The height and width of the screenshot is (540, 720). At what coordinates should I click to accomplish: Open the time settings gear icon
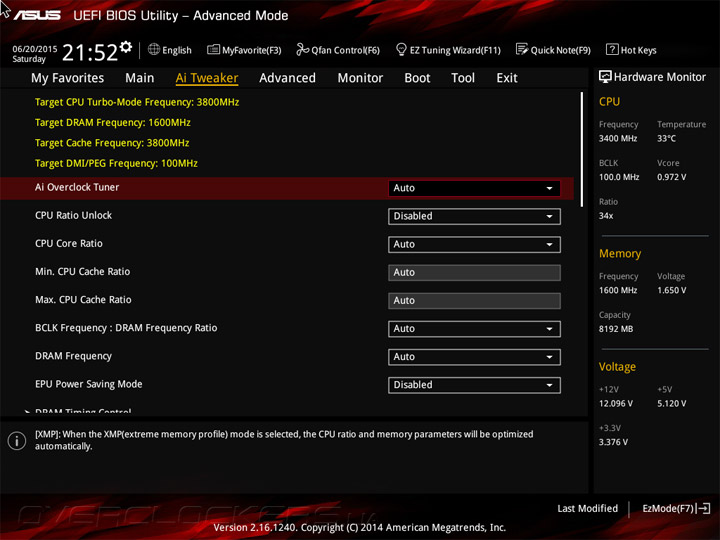[126, 47]
